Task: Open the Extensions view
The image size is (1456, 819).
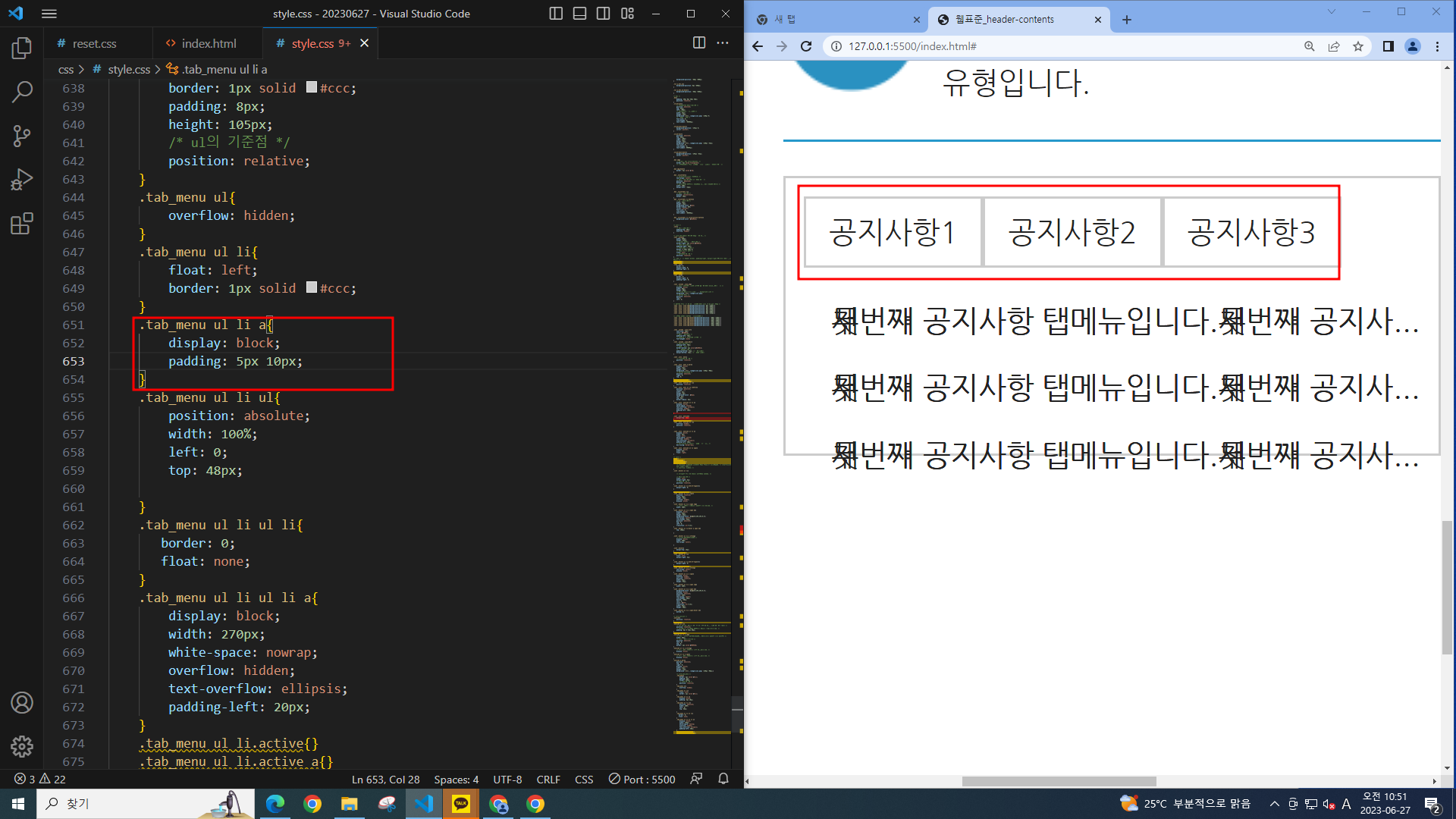Action: 22,224
